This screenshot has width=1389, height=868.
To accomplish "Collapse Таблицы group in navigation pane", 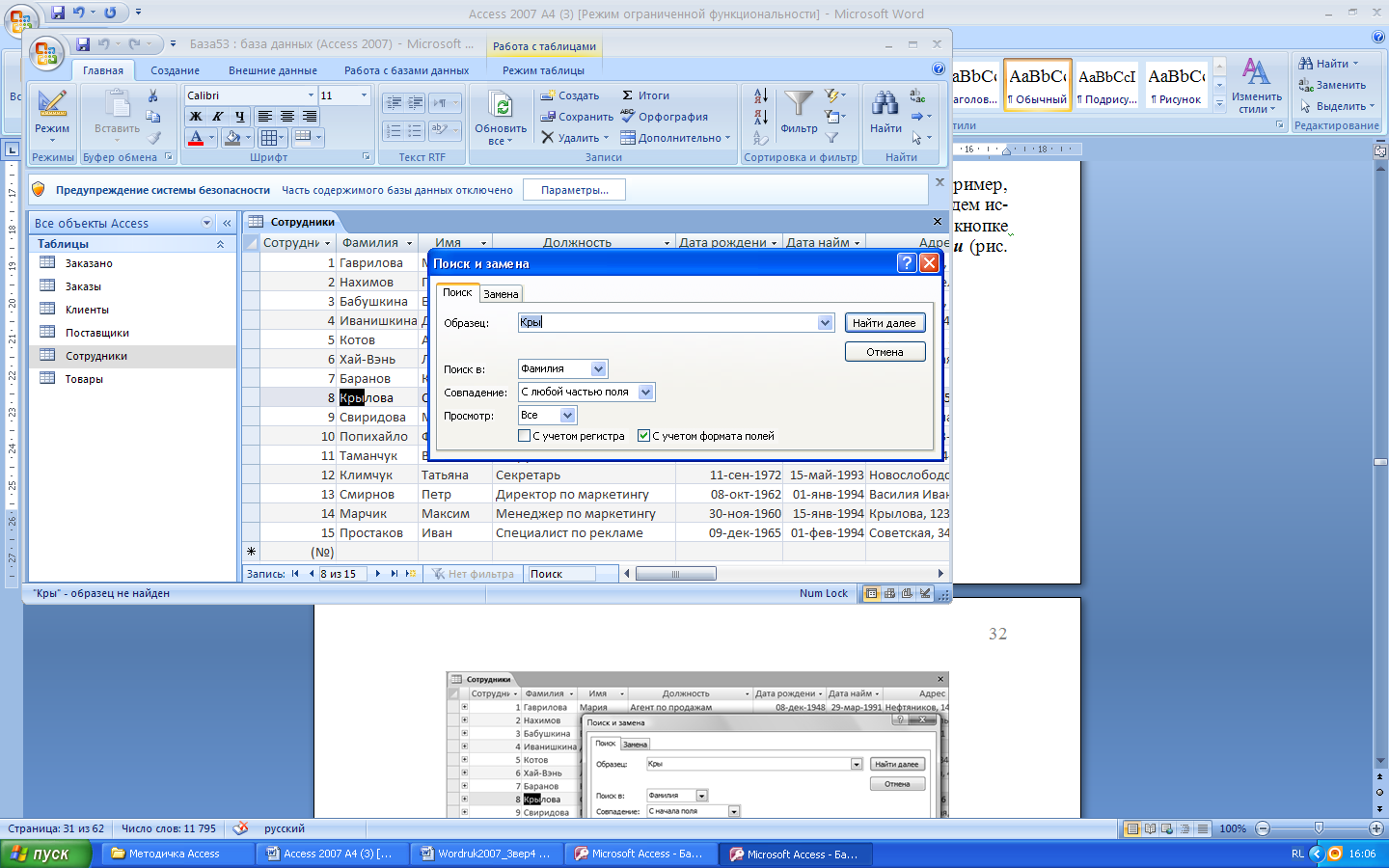I will pyautogui.click(x=220, y=244).
